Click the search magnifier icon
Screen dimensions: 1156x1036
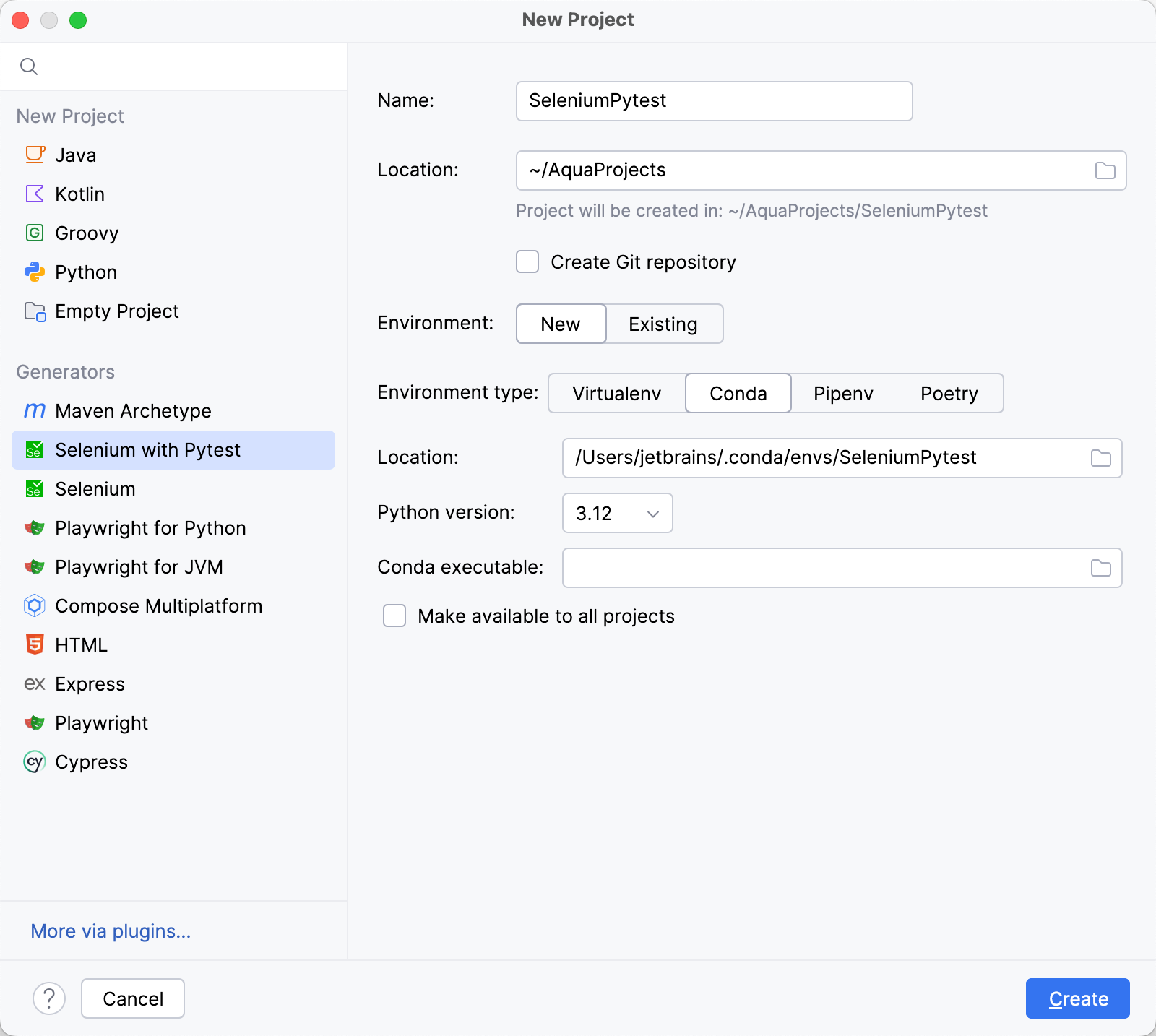29,66
